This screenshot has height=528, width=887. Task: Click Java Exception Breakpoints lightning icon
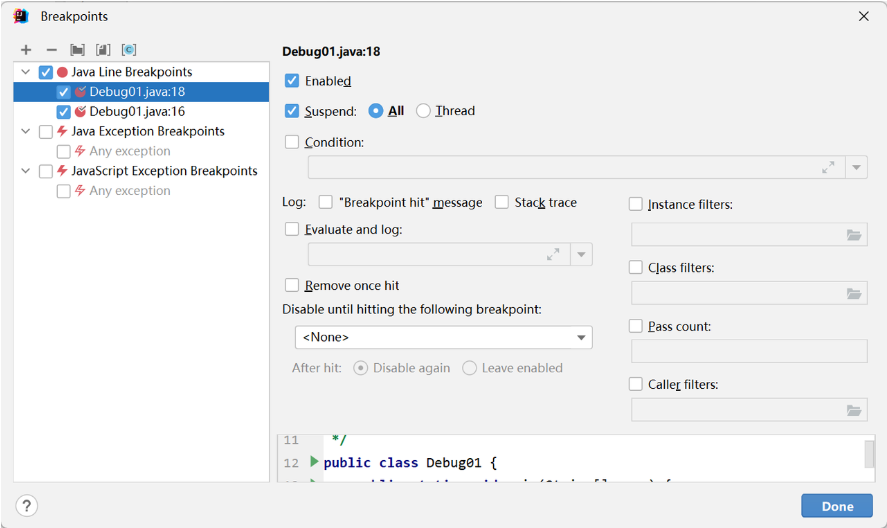click(62, 131)
